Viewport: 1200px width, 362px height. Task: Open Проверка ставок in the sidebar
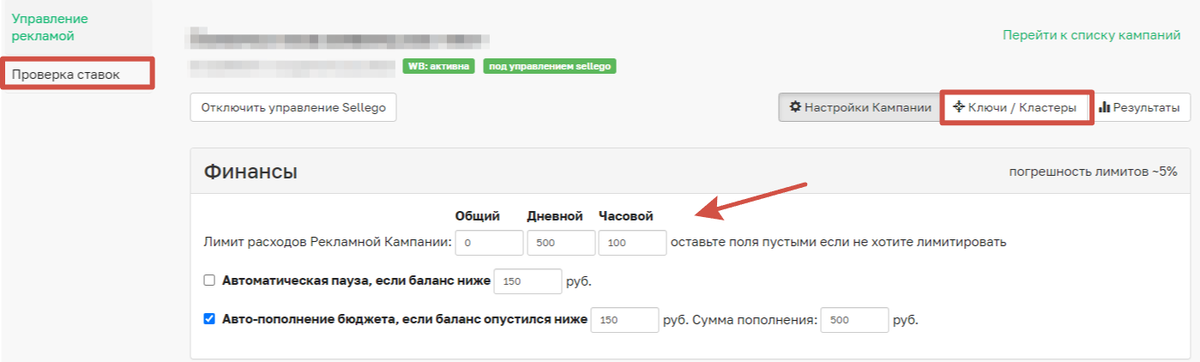pos(65,75)
